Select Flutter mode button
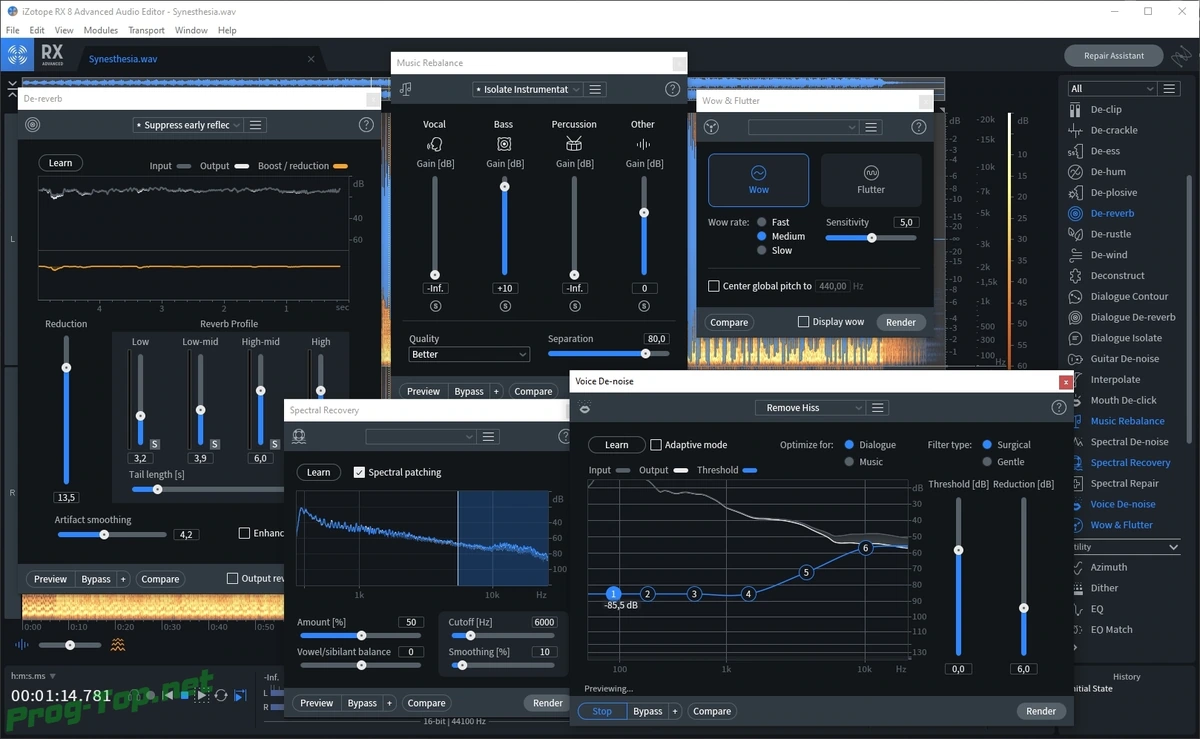 click(x=870, y=180)
